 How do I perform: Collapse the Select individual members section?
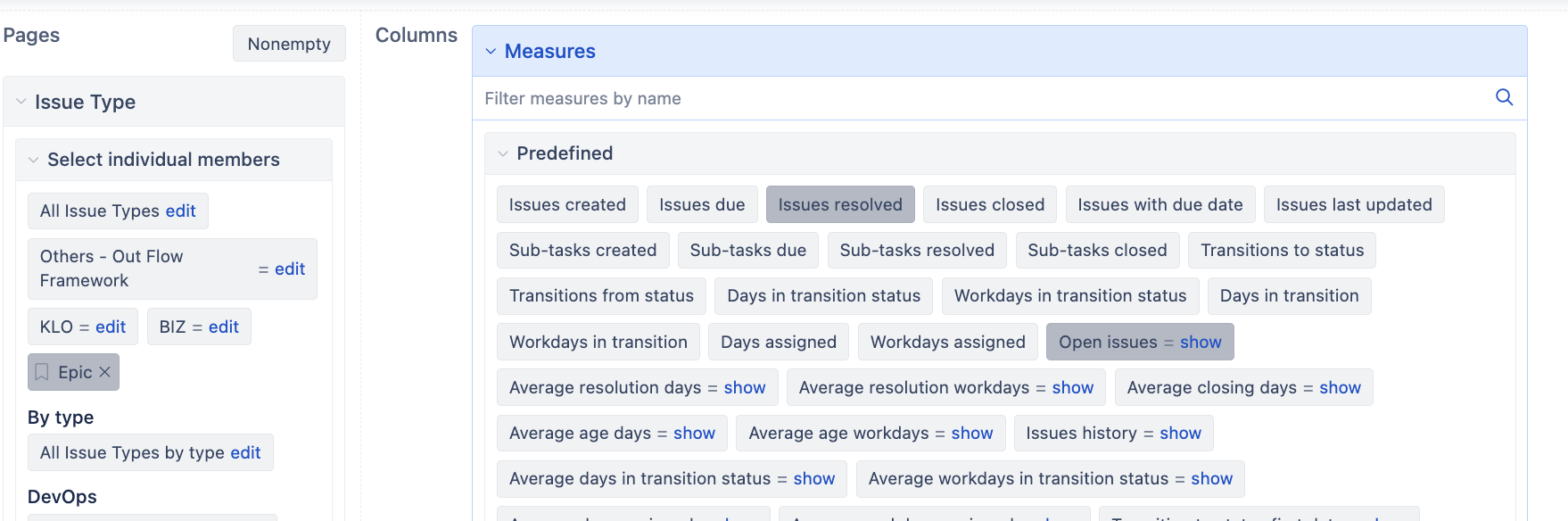click(34, 160)
